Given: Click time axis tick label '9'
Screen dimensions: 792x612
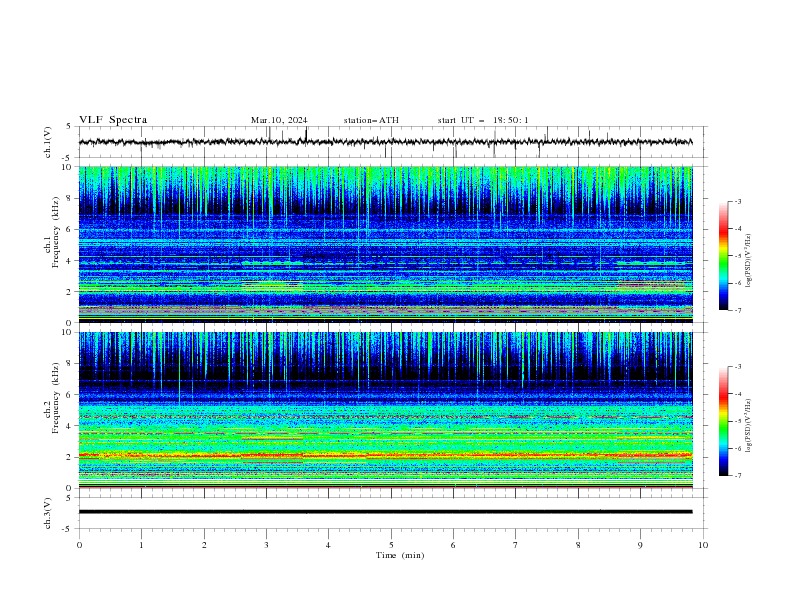Looking at the screenshot, I should click(640, 545).
